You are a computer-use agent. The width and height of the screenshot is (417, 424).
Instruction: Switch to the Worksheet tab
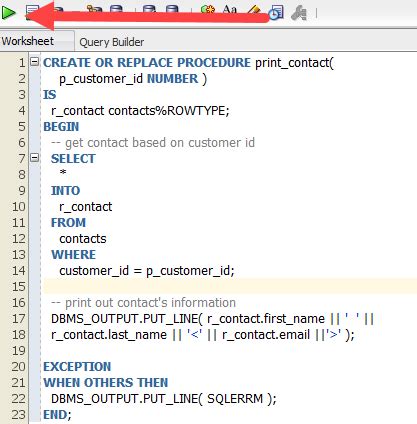tap(28, 41)
